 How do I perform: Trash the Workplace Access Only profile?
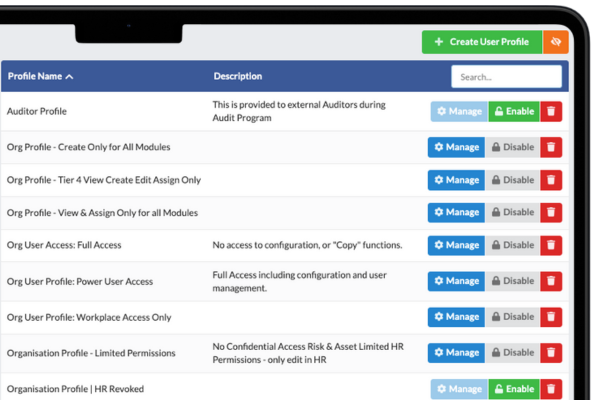point(551,317)
